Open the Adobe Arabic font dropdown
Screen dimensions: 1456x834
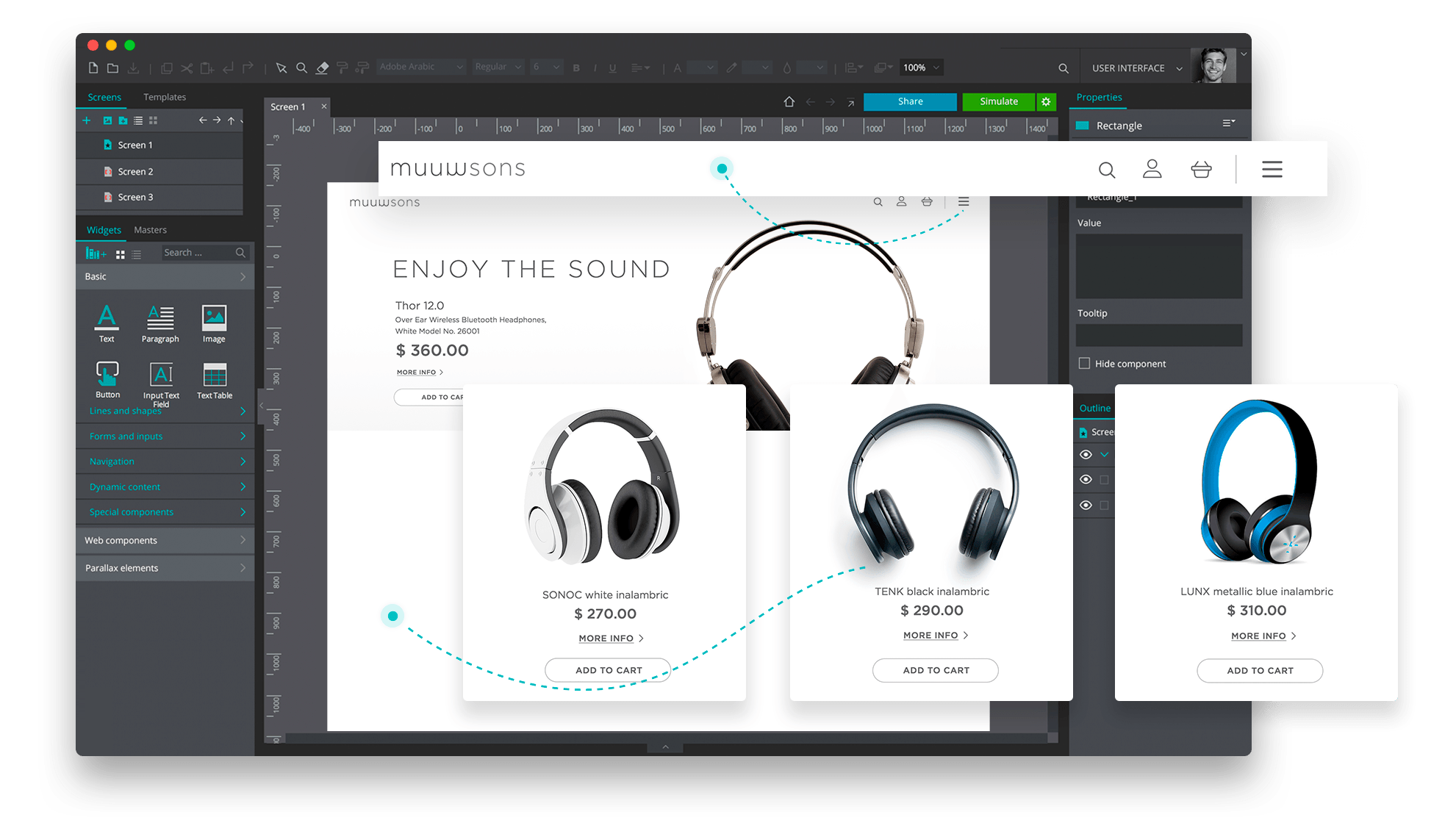click(x=421, y=67)
